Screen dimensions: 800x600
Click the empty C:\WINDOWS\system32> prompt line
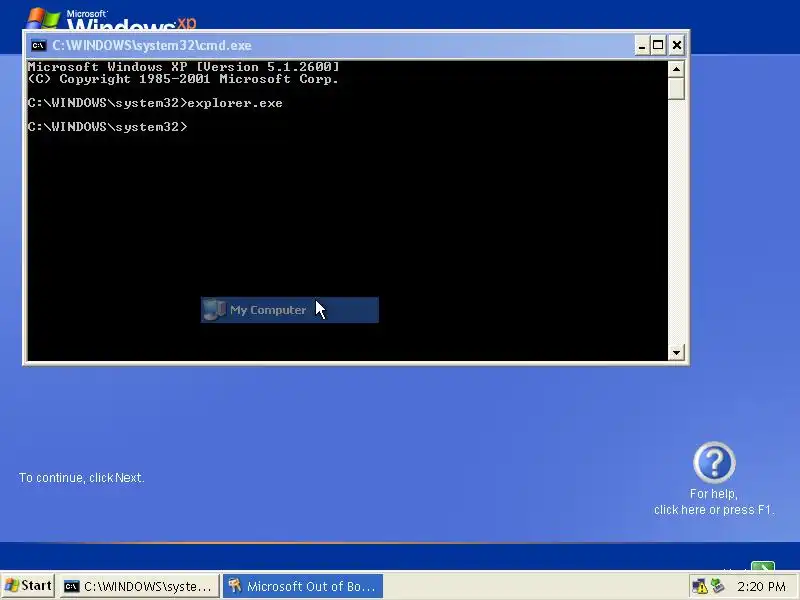108,127
